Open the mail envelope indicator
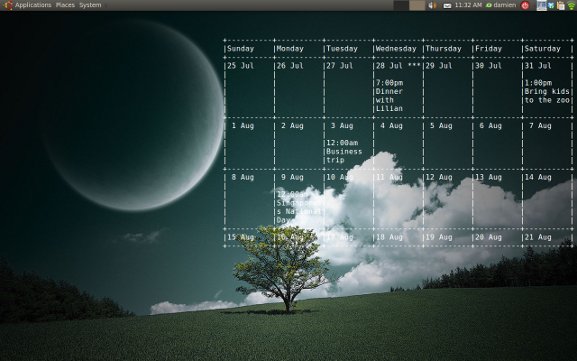The width and height of the screenshot is (577, 361). tap(447, 6)
